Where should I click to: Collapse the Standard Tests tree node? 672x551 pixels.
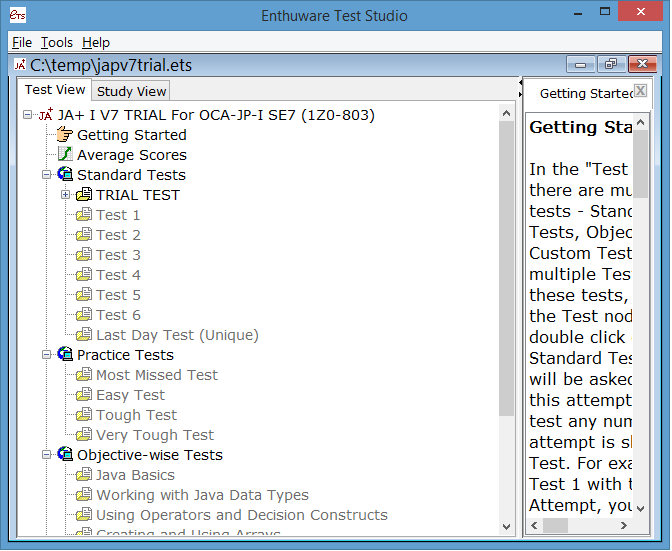coord(47,175)
